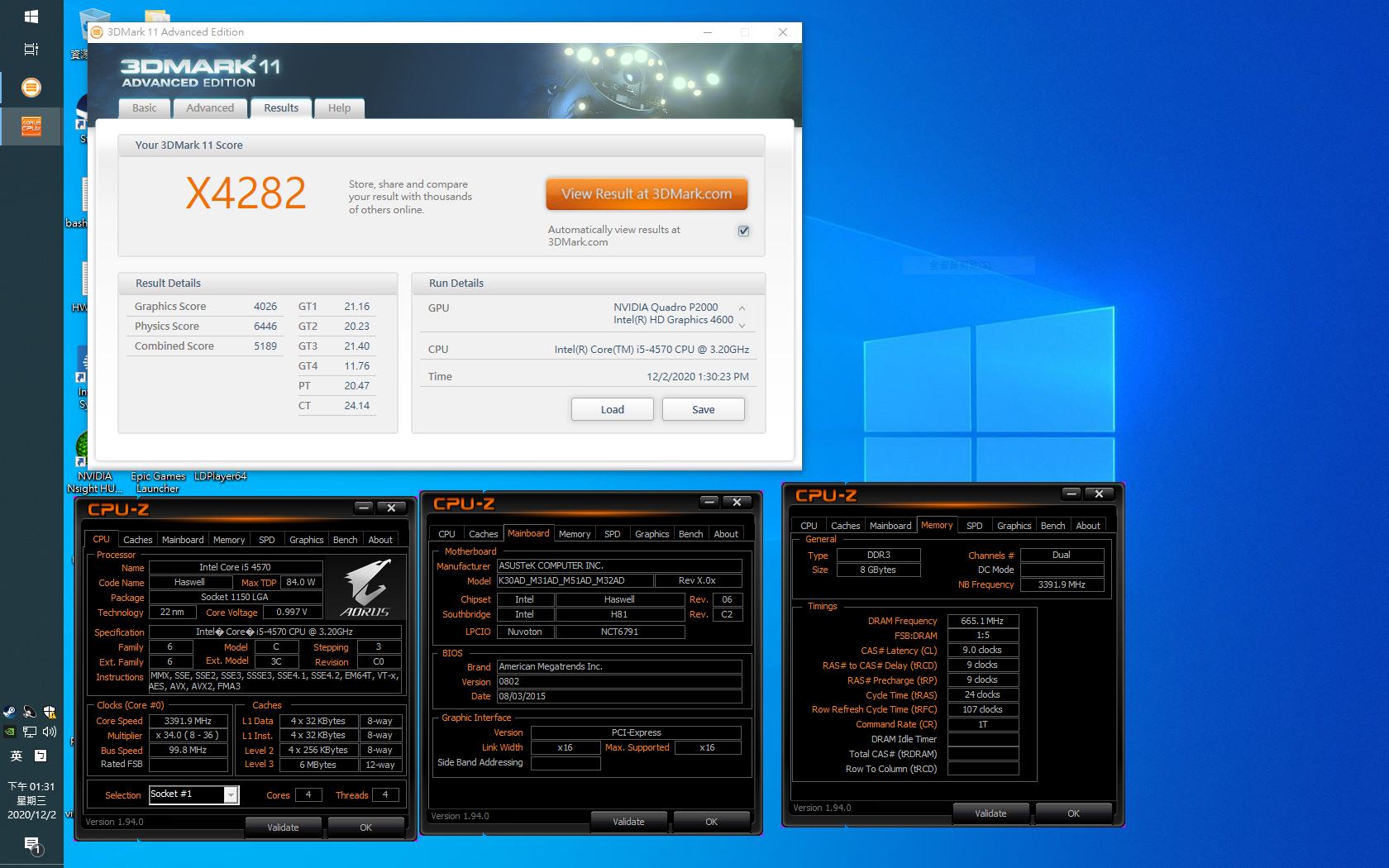Screen dimensions: 1389x868
Task: Open Graphics tab in the middle CPU-Z window
Action: pyautogui.click(x=652, y=534)
